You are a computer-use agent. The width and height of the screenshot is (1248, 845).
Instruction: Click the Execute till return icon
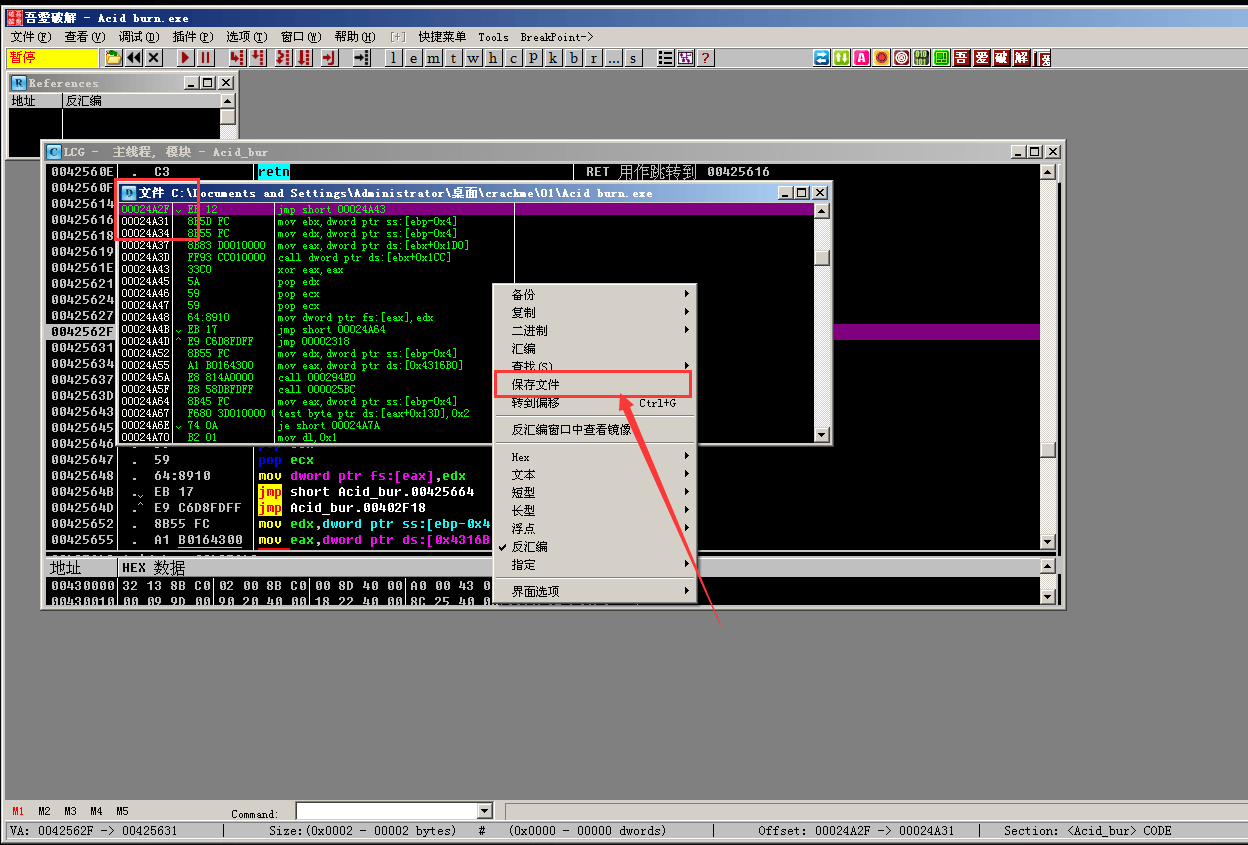tap(329, 58)
